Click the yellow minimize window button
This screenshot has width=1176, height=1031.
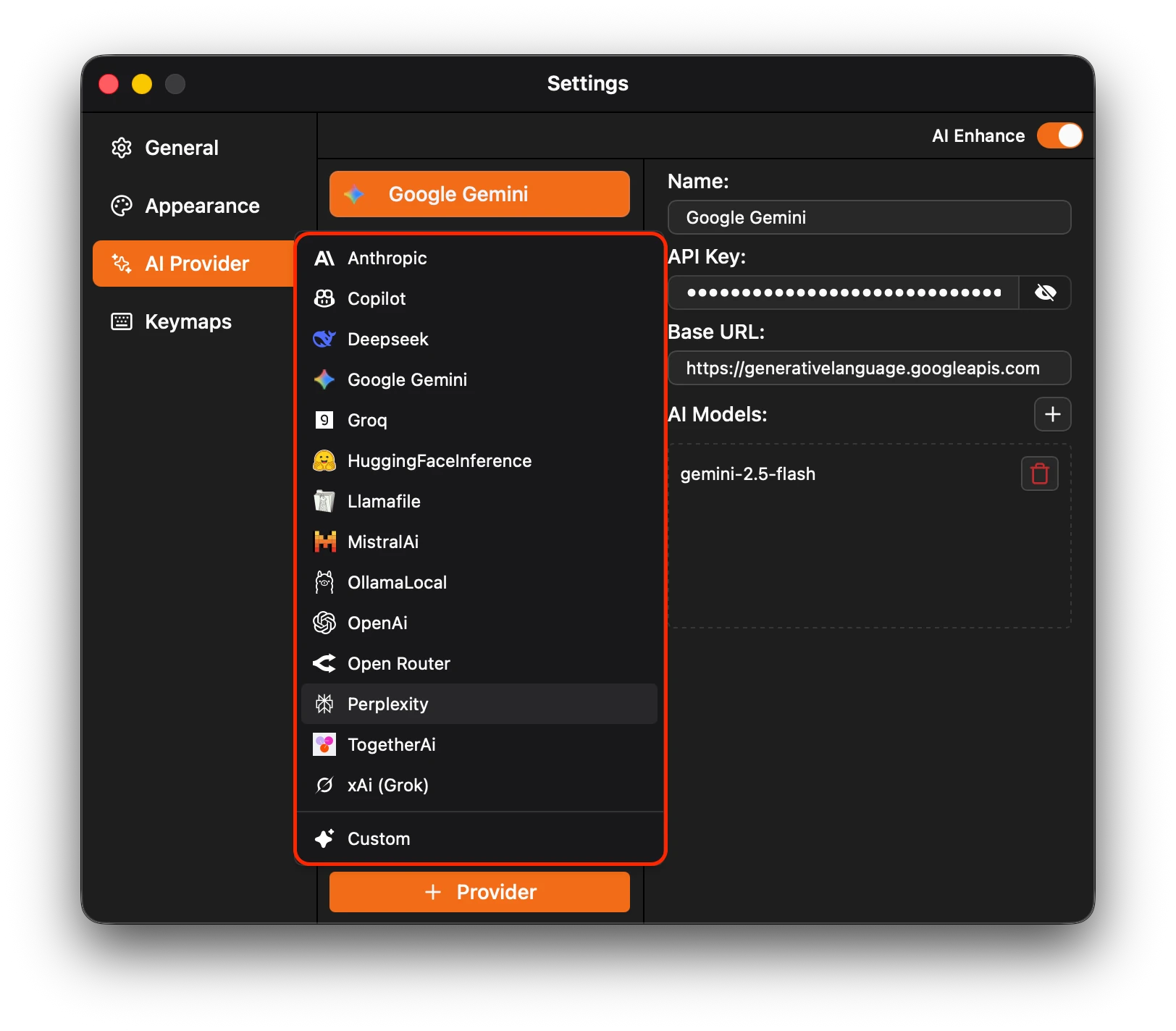(142, 84)
